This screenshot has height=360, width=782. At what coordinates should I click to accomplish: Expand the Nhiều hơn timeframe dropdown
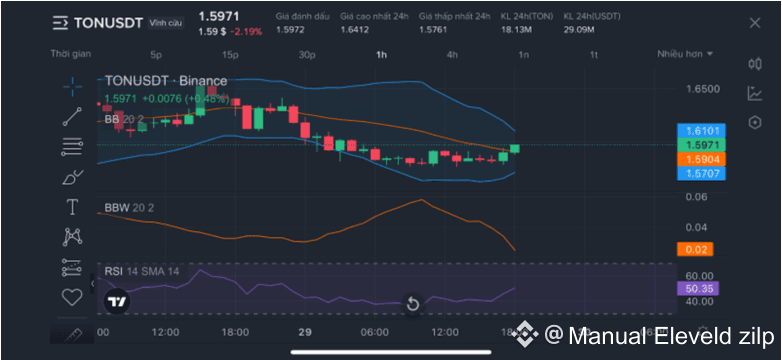[685, 54]
